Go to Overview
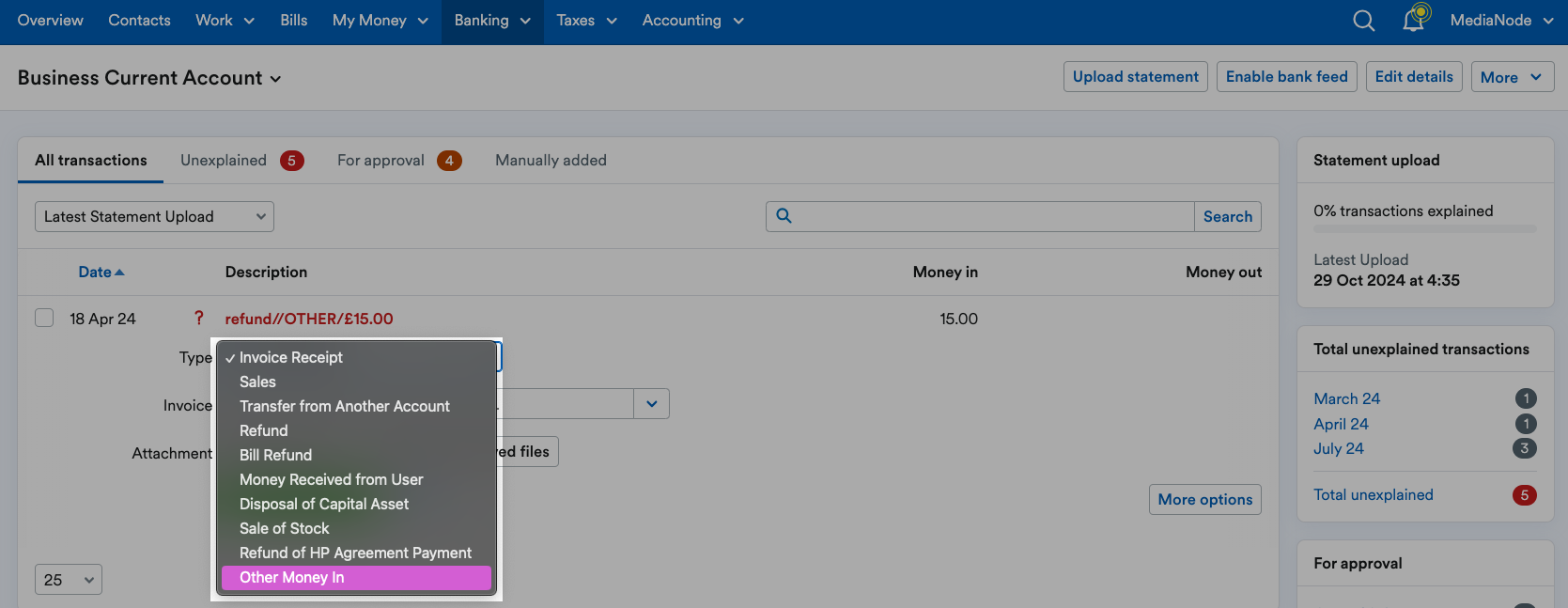The height and width of the screenshot is (608, 1568). click(x=51, y=21)
